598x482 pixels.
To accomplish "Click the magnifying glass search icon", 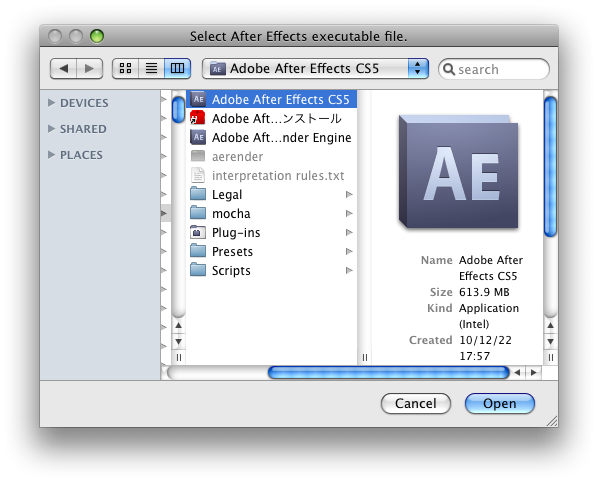I will tap(449, 69).
